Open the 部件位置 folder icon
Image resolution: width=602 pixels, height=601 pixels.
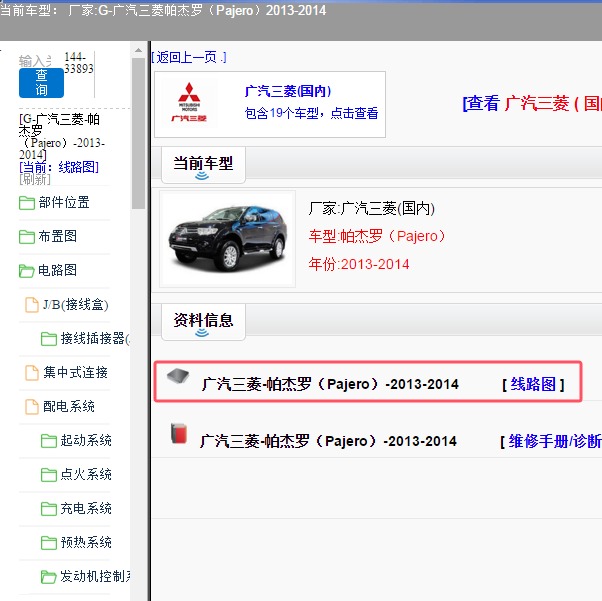[26, 202]
